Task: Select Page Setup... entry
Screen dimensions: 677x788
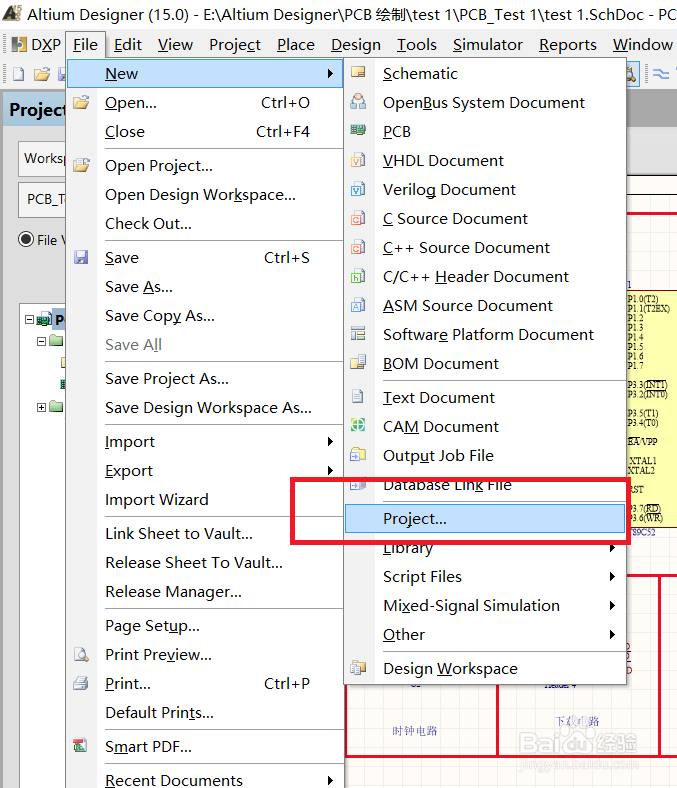Action: click(x=206, y=626)
